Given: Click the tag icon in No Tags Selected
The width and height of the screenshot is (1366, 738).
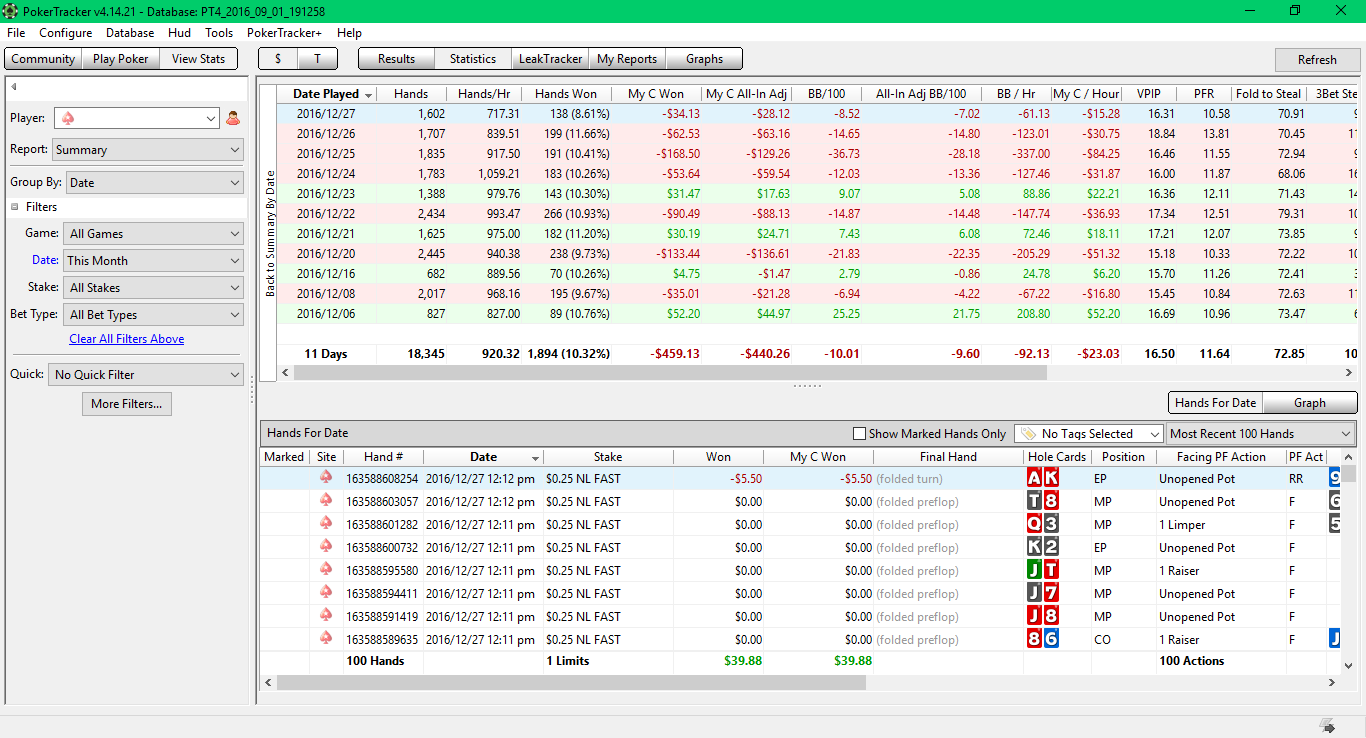Looking at the screenshot, I should click(1026, 434).
